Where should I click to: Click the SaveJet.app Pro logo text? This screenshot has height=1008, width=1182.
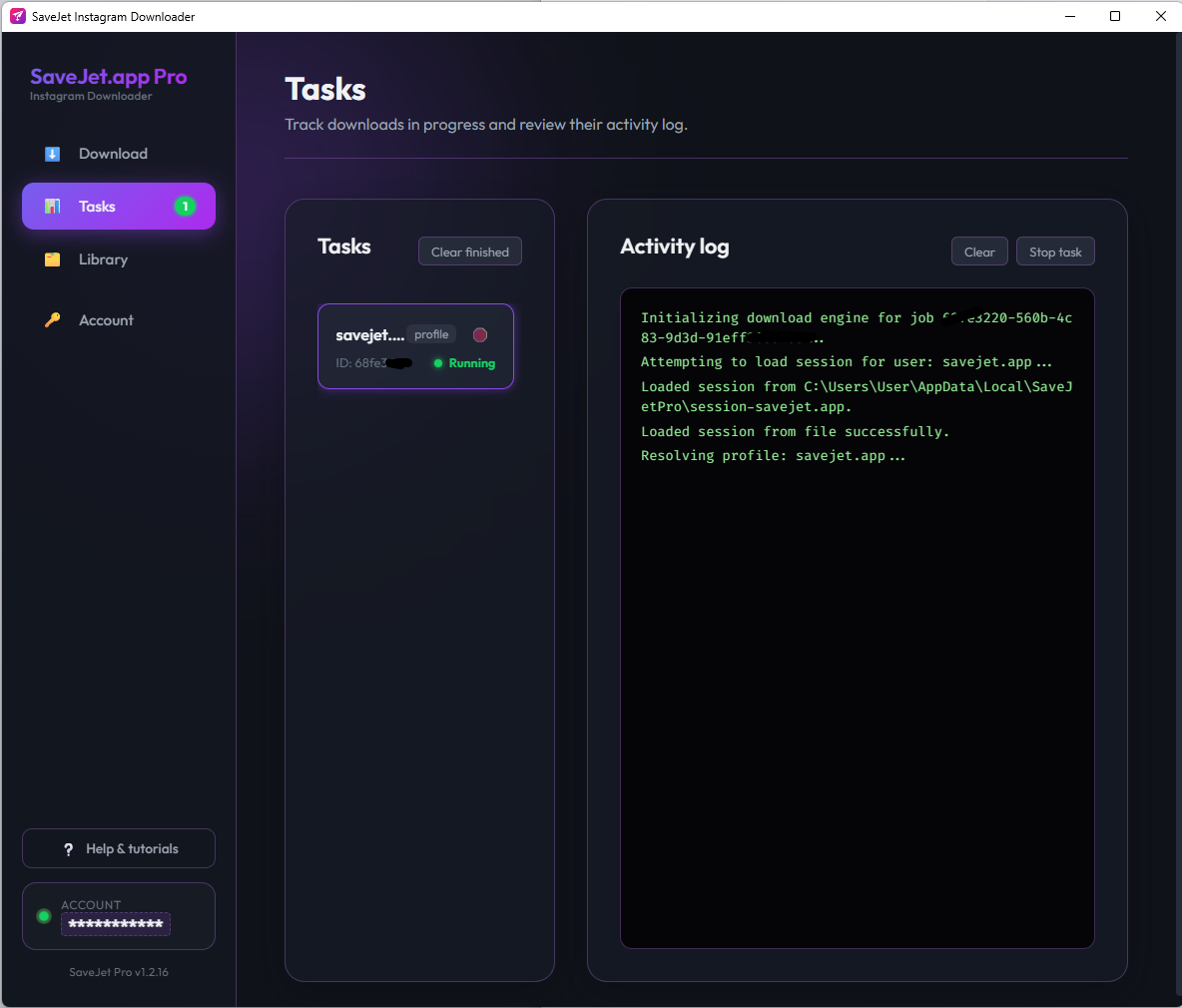[109, 77]
